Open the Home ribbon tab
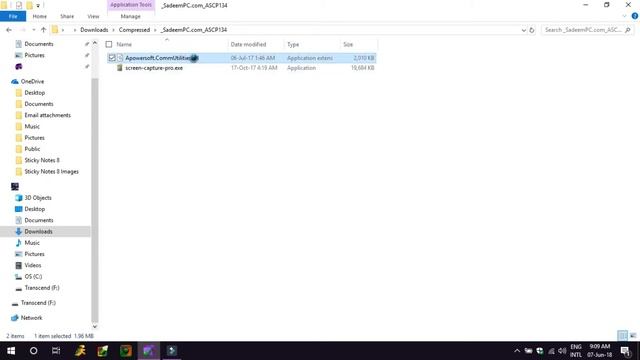Screen dimensions: 640x360 pos(40,16)
